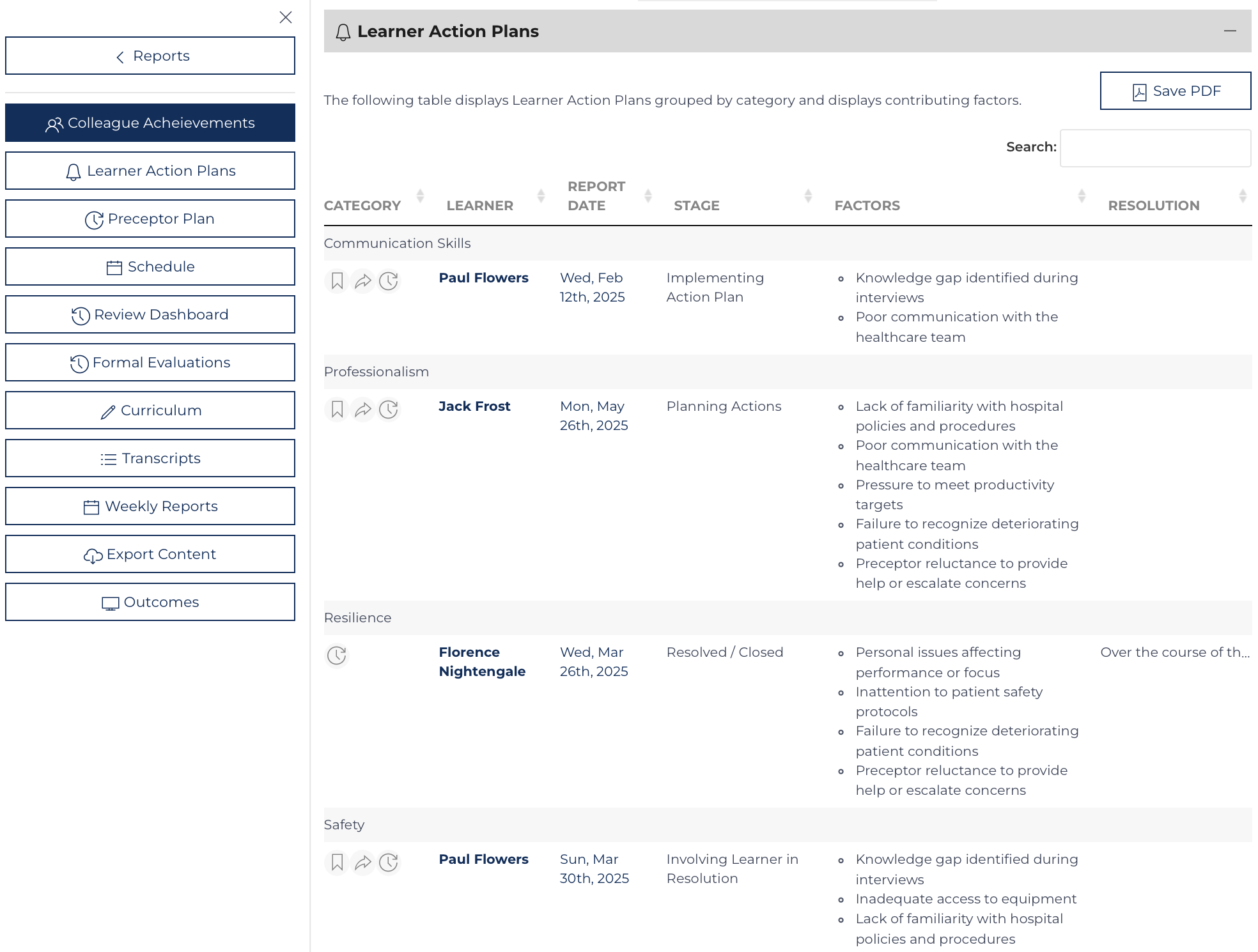This screenshot has height=952, width=1258.
Task: Open Jack Frost learner link
Action: (x=474, y=406)
